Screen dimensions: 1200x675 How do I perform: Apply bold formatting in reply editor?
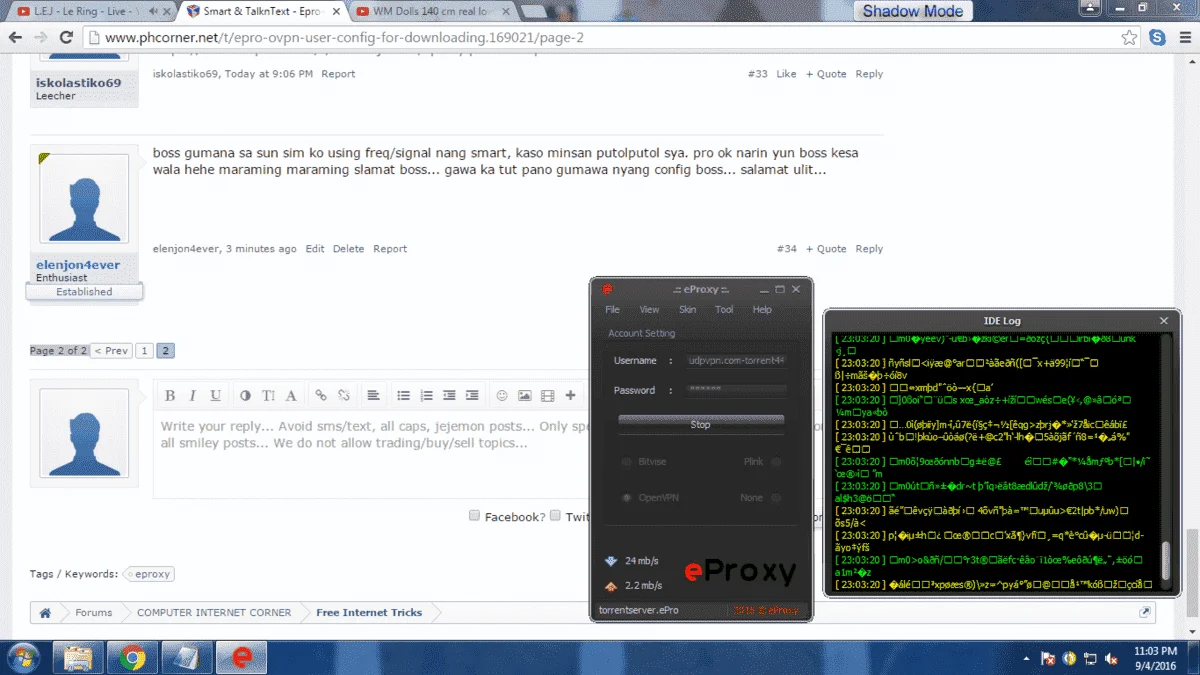pyautogui.click(x=170, y=396)
